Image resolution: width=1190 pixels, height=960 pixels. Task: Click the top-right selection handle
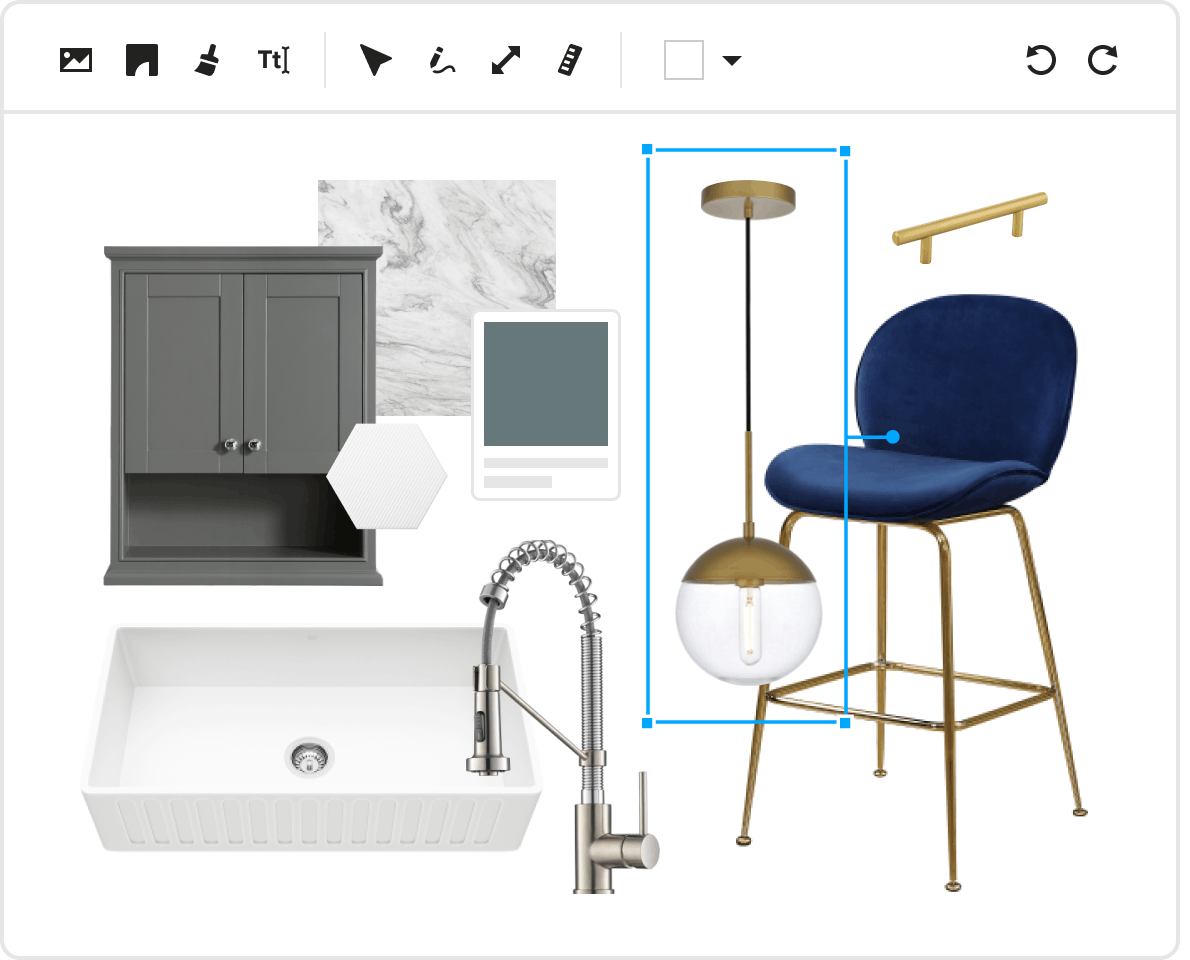tap(845, 151)
